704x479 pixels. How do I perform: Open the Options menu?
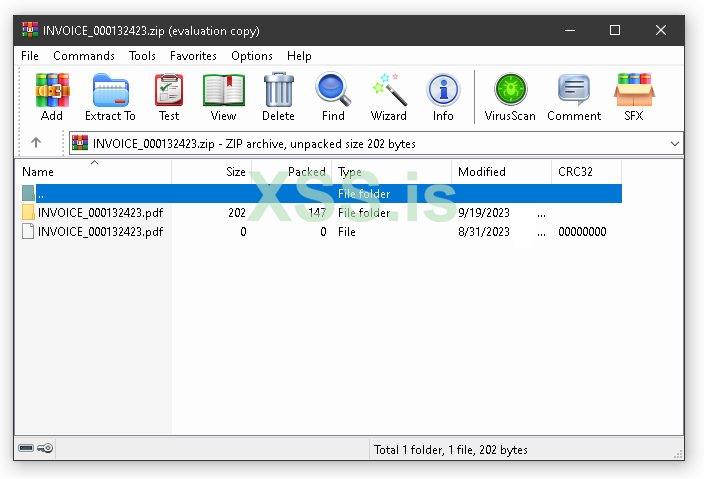click(252, 56)
